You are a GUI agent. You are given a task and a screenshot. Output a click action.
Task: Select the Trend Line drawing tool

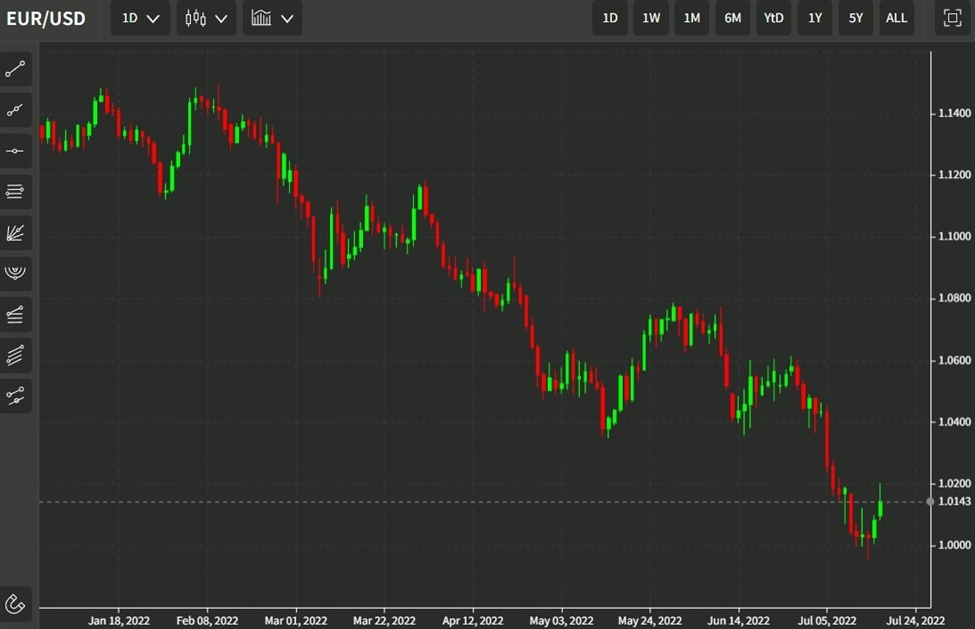(15, 68)
